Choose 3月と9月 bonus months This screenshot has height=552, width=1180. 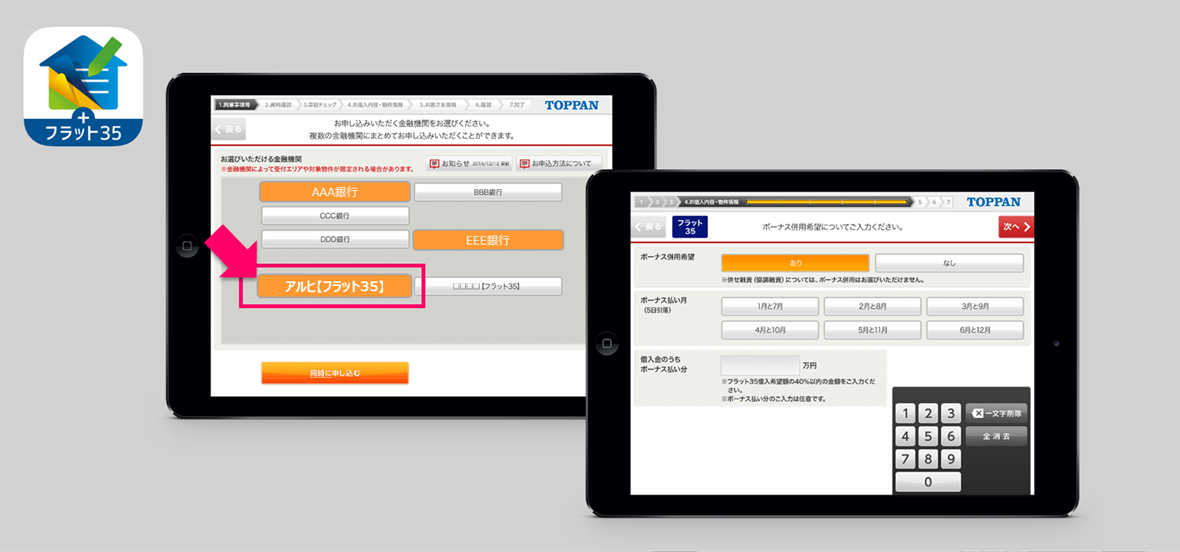(x=975, y=307)
